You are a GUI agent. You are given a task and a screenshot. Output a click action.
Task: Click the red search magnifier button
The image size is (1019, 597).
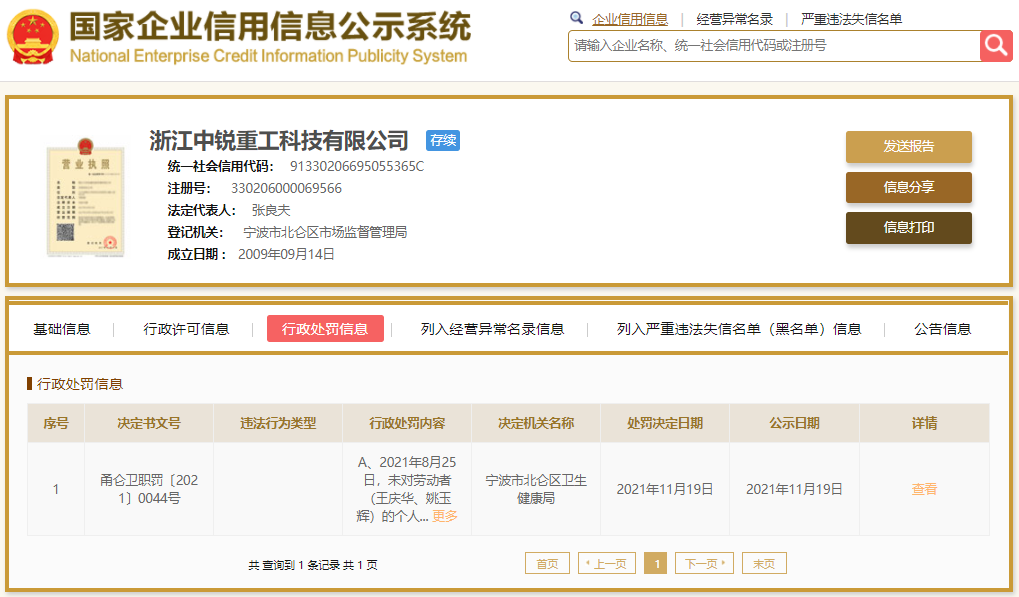(996, 45)
